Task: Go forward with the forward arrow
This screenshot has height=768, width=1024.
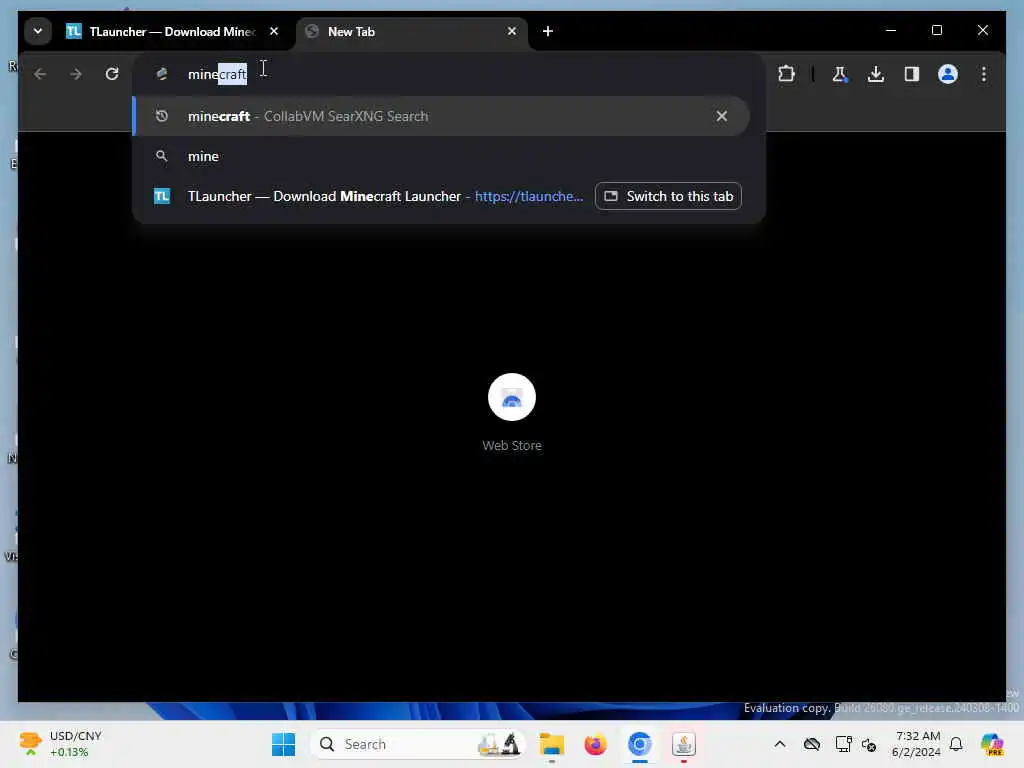Action: (x=76, y=74)
